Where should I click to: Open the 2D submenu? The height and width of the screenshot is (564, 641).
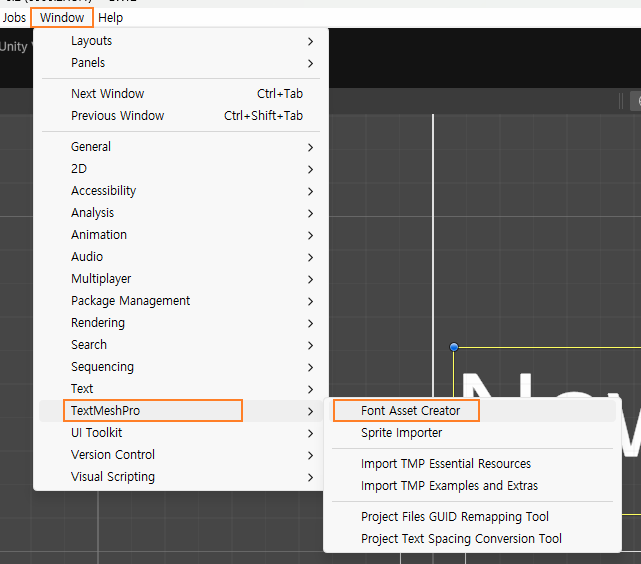pyautogui.click(x=180, y=169)
